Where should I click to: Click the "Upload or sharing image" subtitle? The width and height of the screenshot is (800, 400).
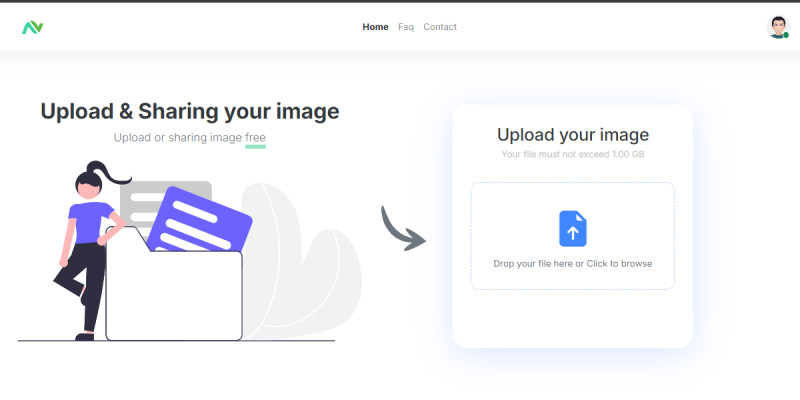click(x=177, y=138)
